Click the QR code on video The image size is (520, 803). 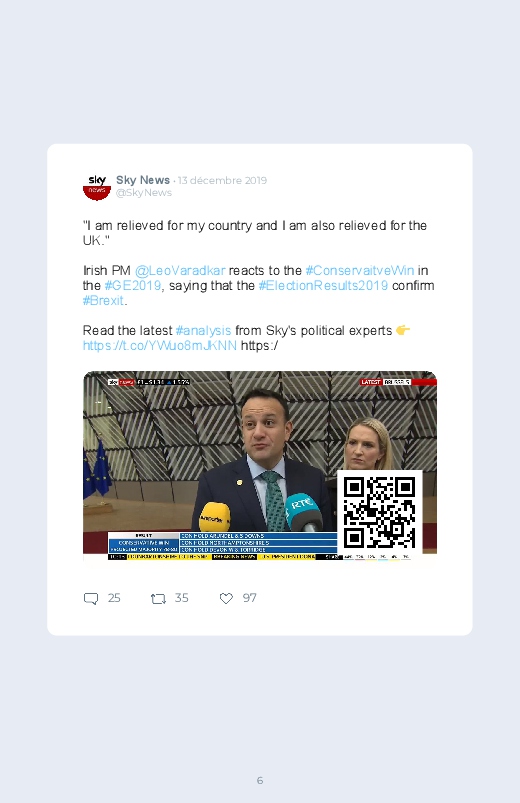pos(379,512)
